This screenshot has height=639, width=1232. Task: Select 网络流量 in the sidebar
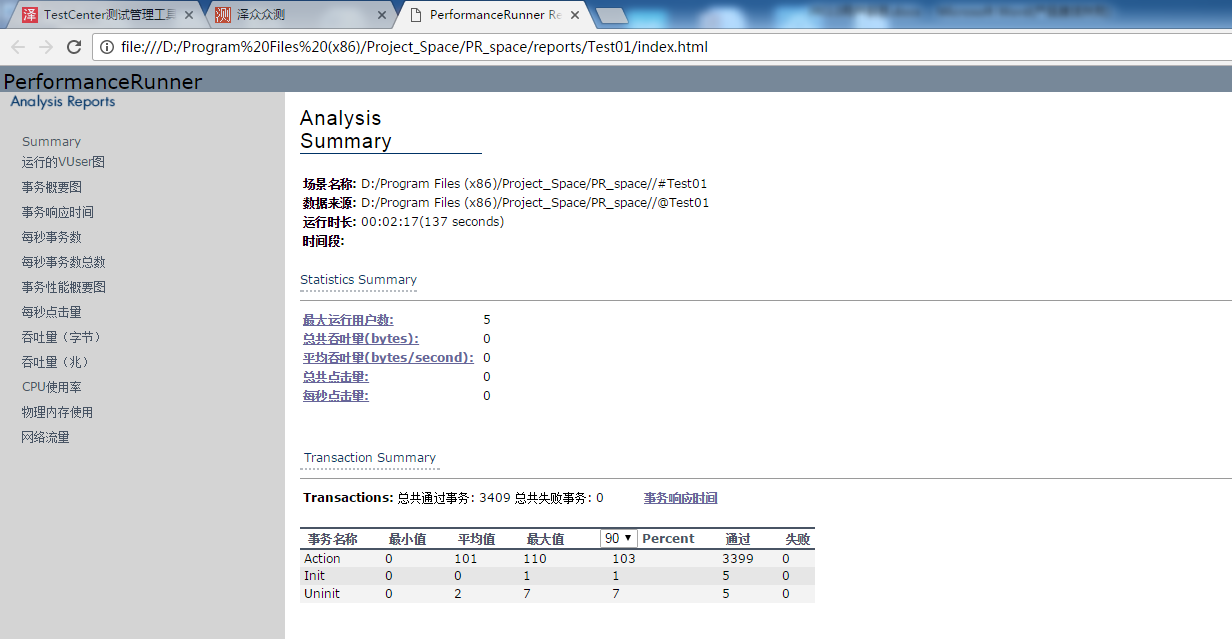(46, 437)
